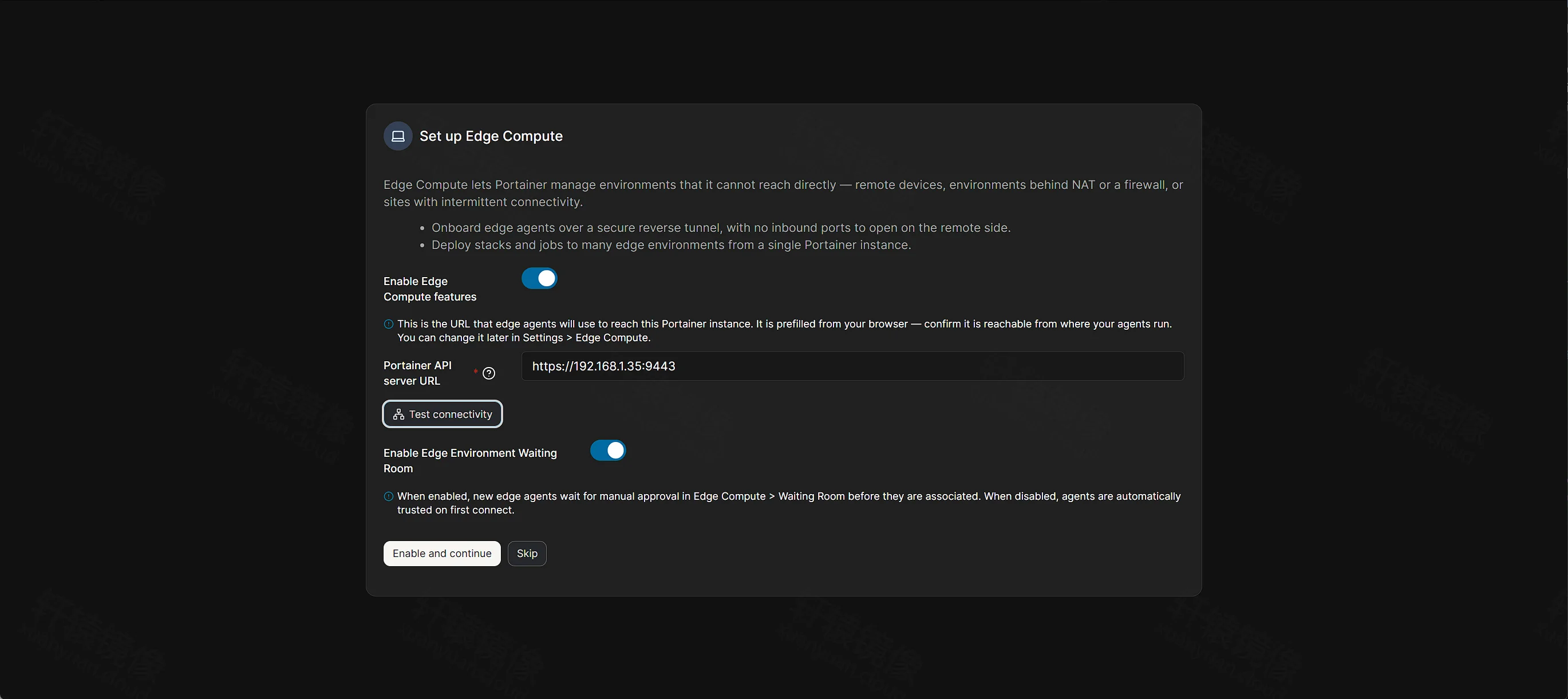The width and height of the screenshot is (1568, 699).
Task: Click the bullet about onboarding edge agents
Action: coord(721,228)
